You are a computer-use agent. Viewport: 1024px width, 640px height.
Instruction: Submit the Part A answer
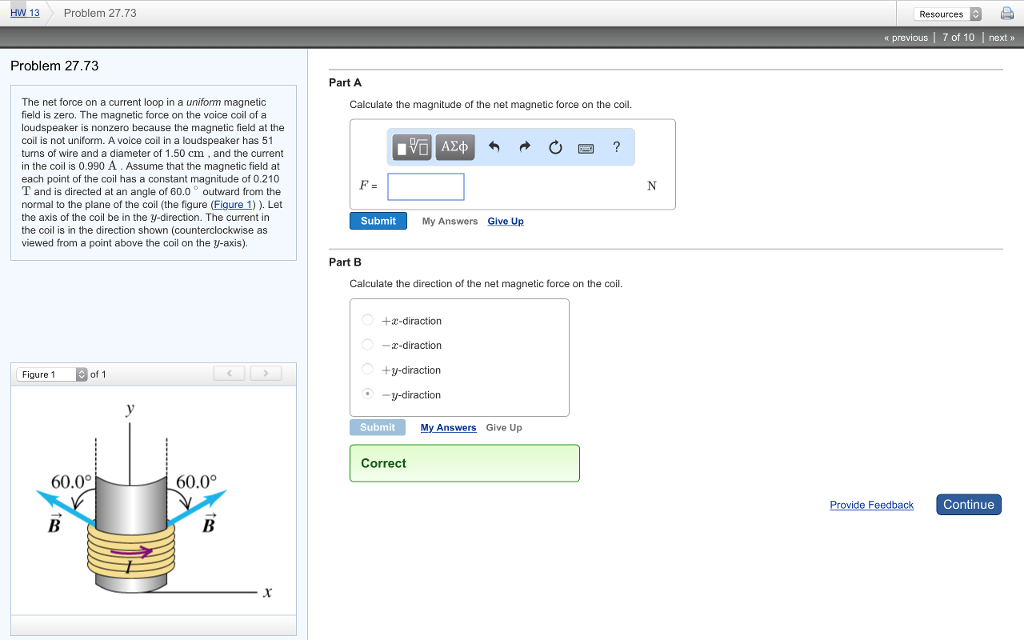[378, 221]
